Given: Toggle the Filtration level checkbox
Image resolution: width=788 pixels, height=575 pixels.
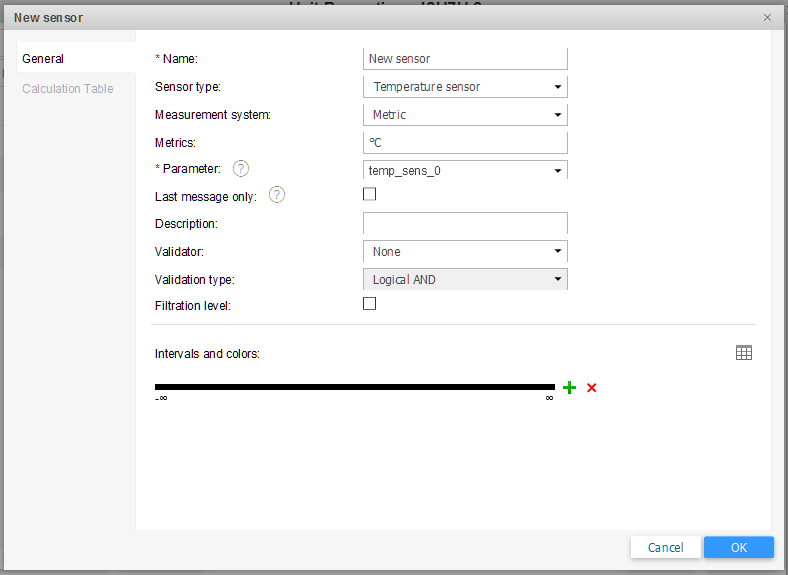Looking at the screenshot, I should (x=370, y=304).
